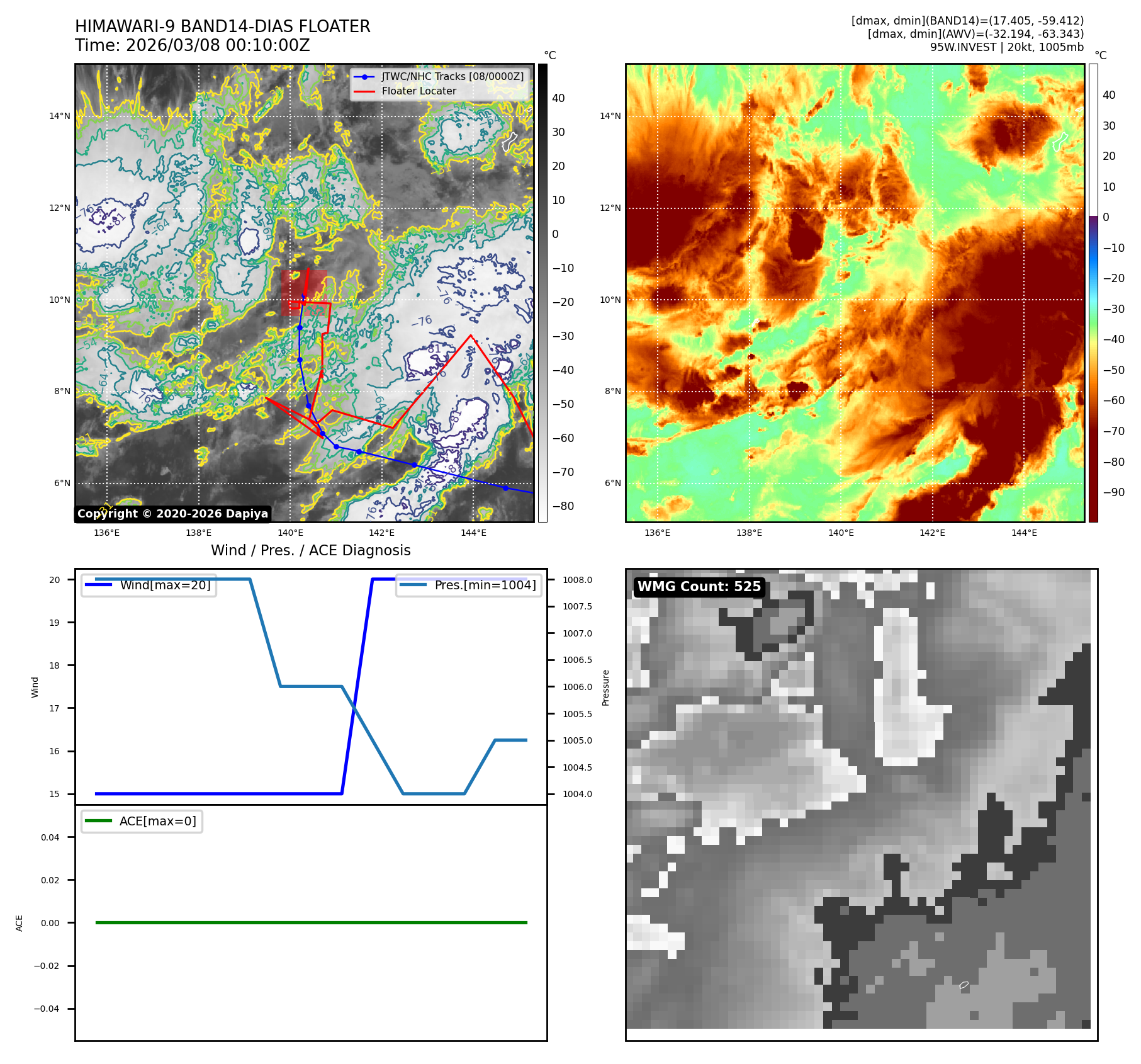Click the WMG Count: 525 label
1141x1064 pixels.
click(699, 587)
